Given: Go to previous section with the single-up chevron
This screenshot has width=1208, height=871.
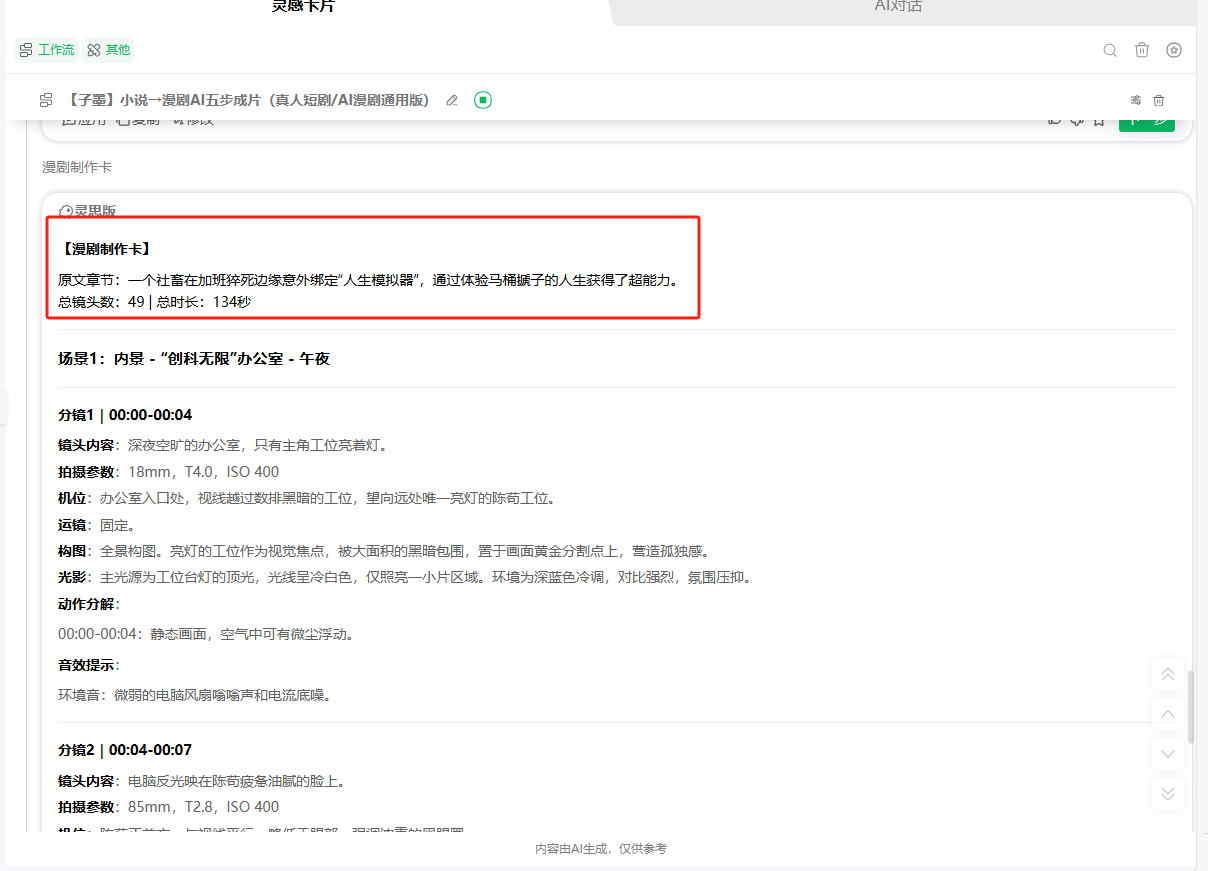Looking at the screenshot, I should pyautogui.click(x=1168, y=714).
